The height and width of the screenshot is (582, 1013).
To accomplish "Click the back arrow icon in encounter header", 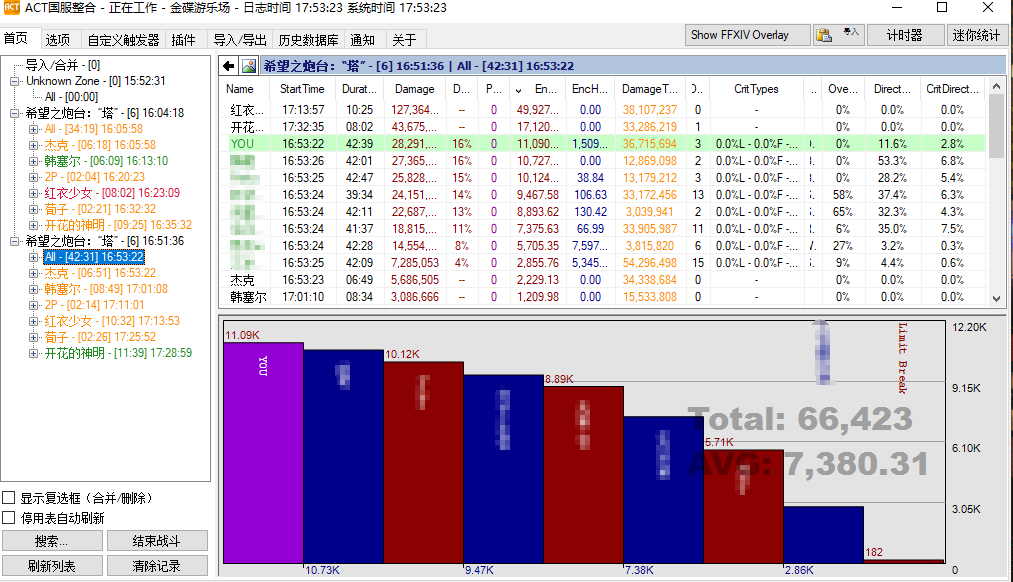I will [229, 66].
